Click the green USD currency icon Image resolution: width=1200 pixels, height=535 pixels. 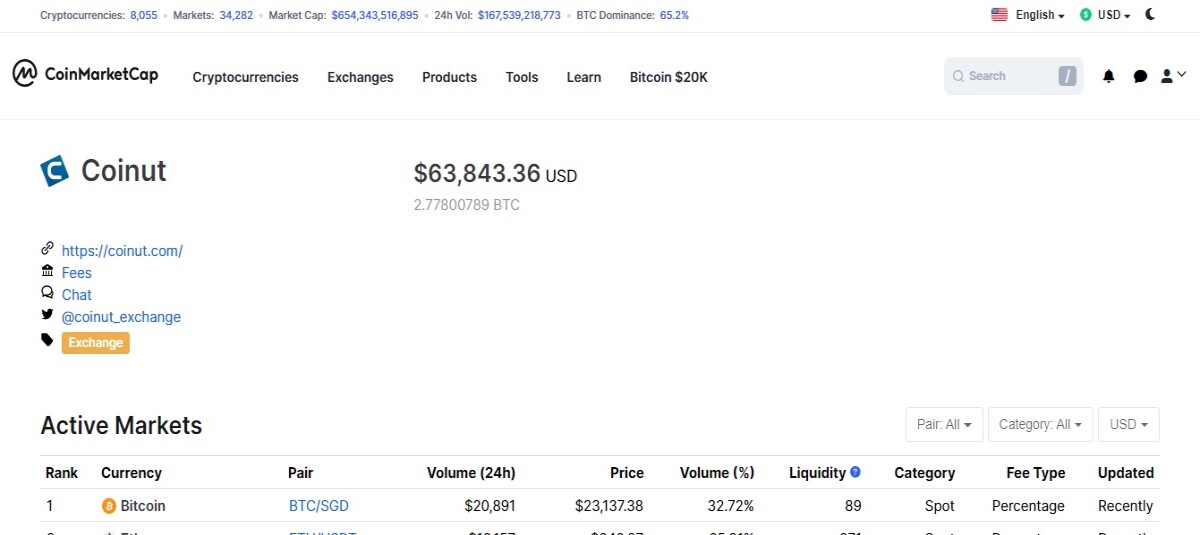coord(1086,15)
